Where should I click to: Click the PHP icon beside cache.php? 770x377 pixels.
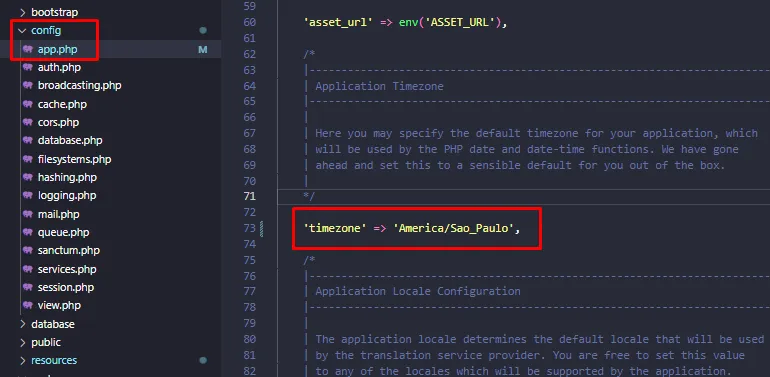click(28, 104)
